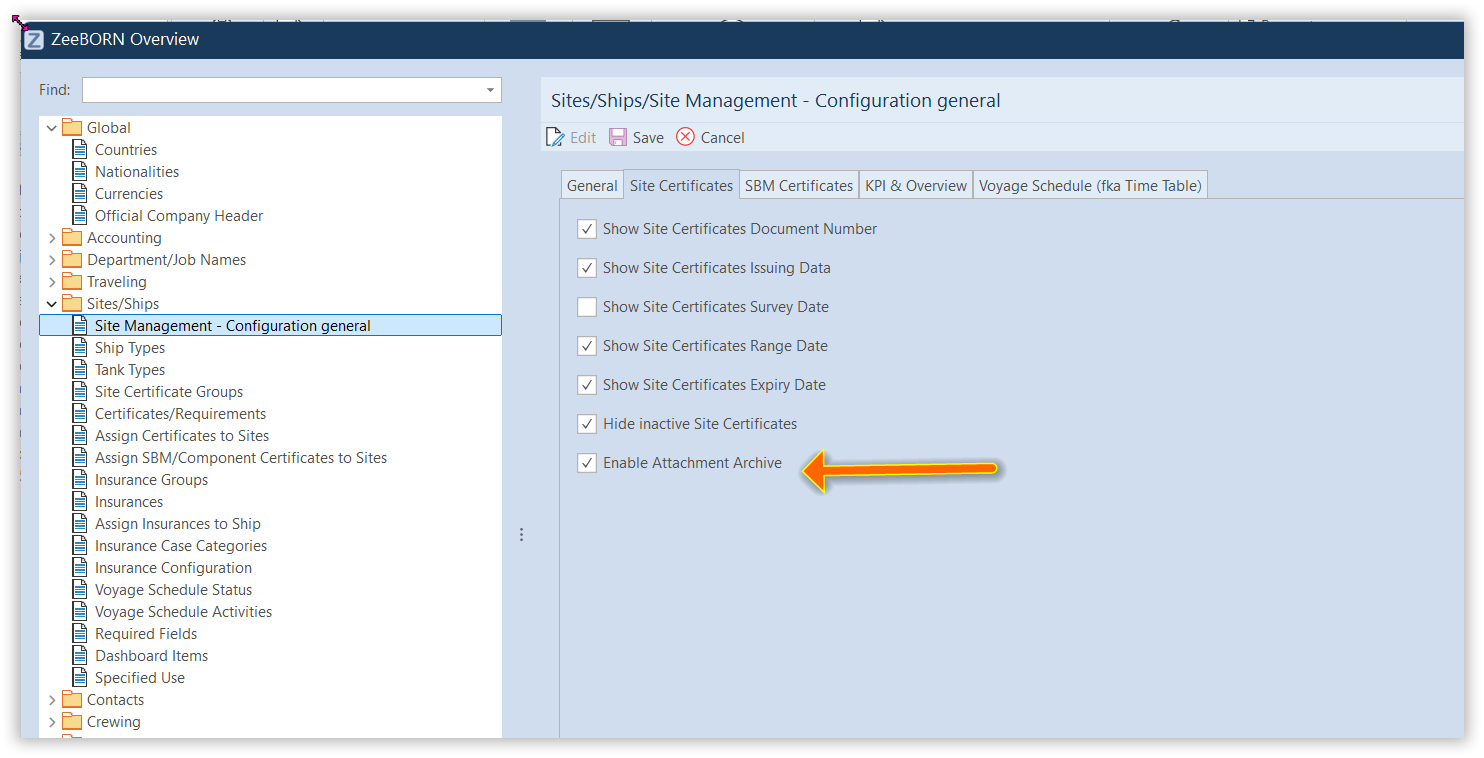Open the SBM Certificates tab
Screen dimensions: 1484x758
[x=799, y=185]
